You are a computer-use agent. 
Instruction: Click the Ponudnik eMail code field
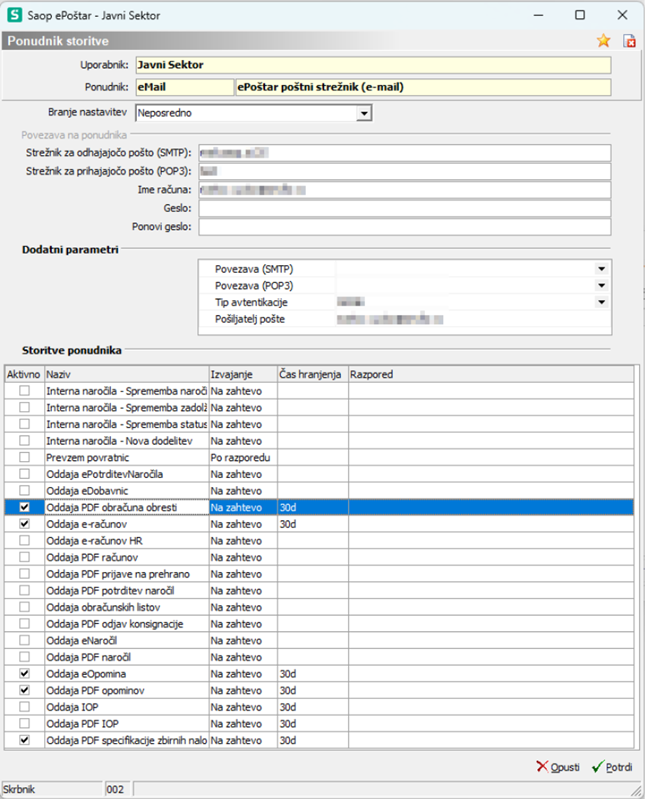tap(184, 87)
